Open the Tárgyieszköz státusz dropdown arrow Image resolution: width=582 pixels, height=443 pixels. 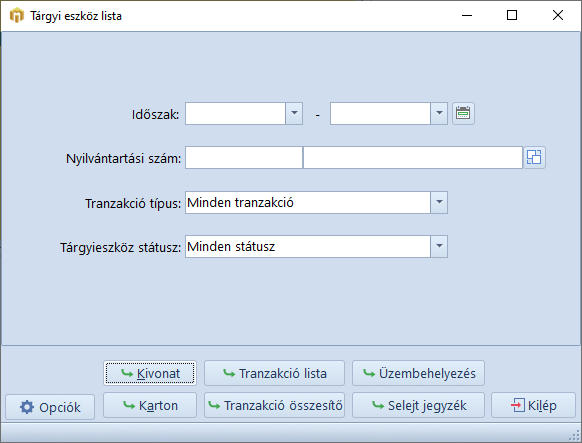pyautogui.click(x=439, y=246)
